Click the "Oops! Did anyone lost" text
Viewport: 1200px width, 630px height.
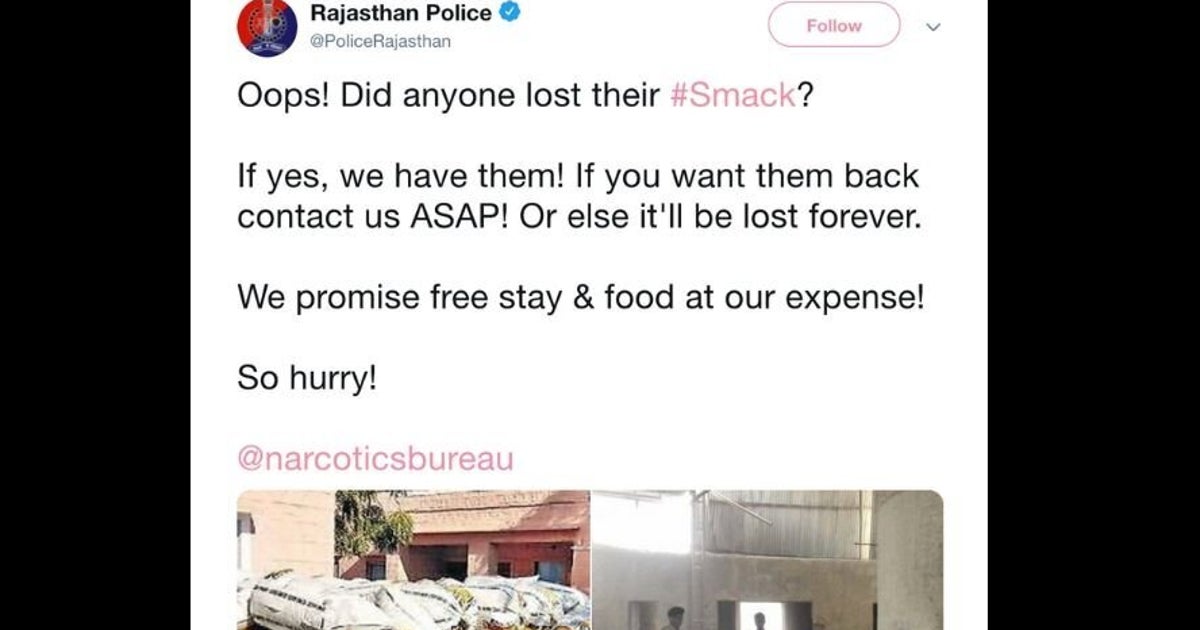pyautogui.click(x=448, y=96)
